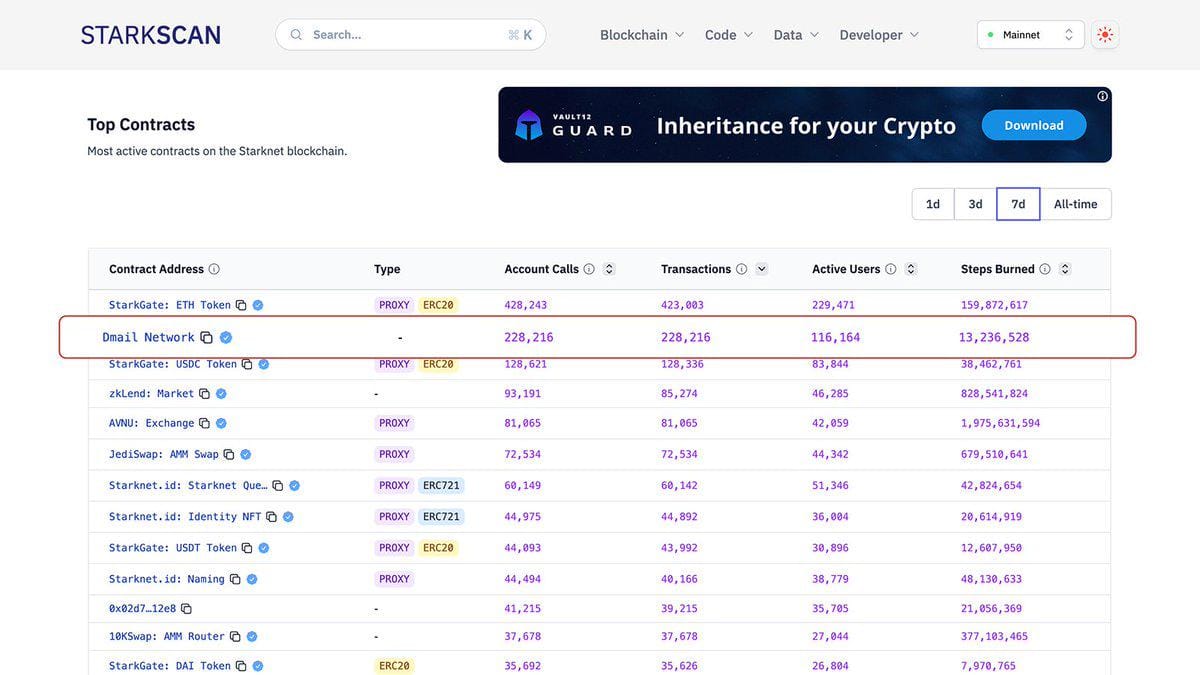Open the StarkScan logo homepage
This screenshot has width=1200, height=675.
[151, 35]
